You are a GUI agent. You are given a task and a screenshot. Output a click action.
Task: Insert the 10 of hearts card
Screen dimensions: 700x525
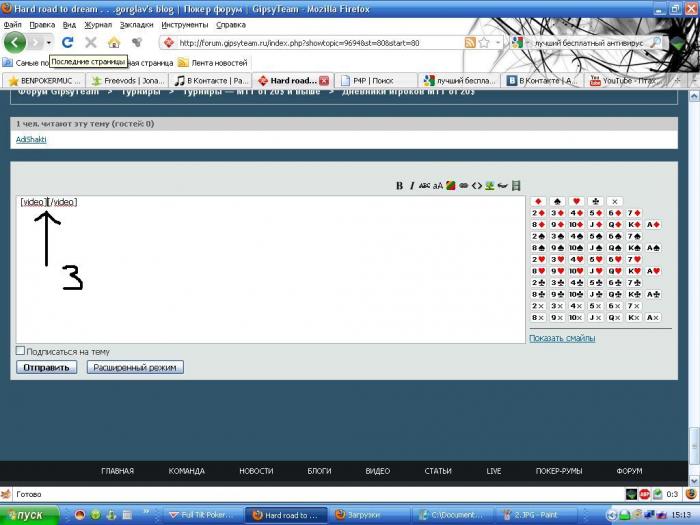(576, 271)
